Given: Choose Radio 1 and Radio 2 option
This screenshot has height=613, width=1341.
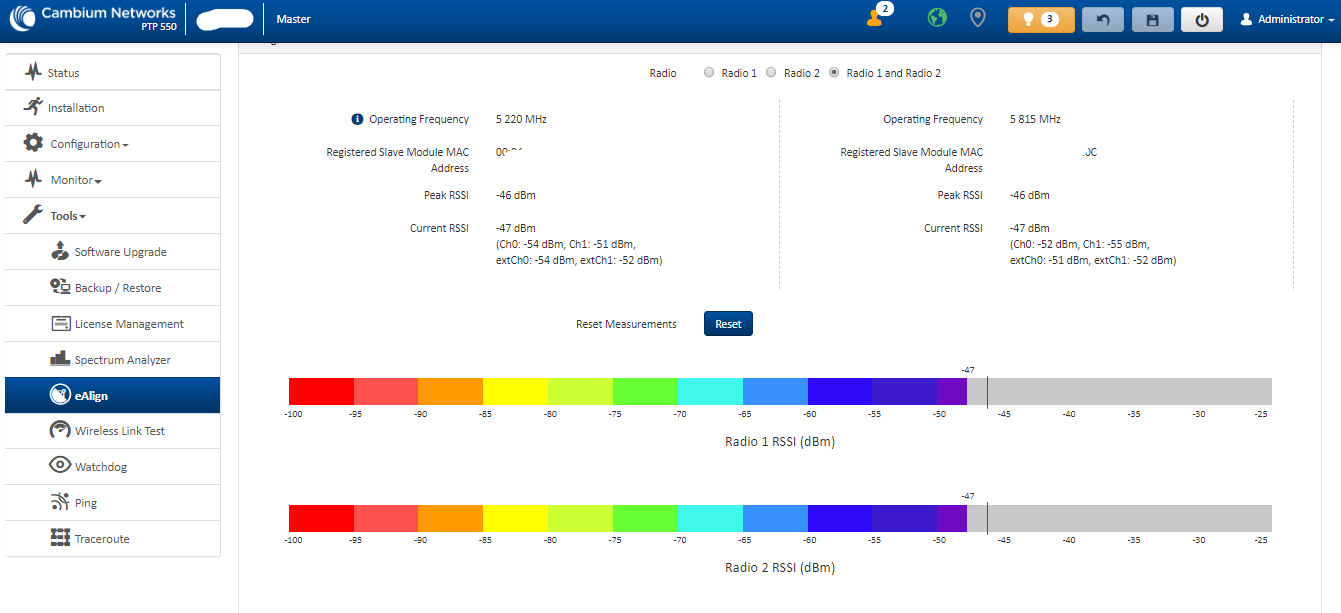Looking at the screenshot, I should [x=834, y=73].
